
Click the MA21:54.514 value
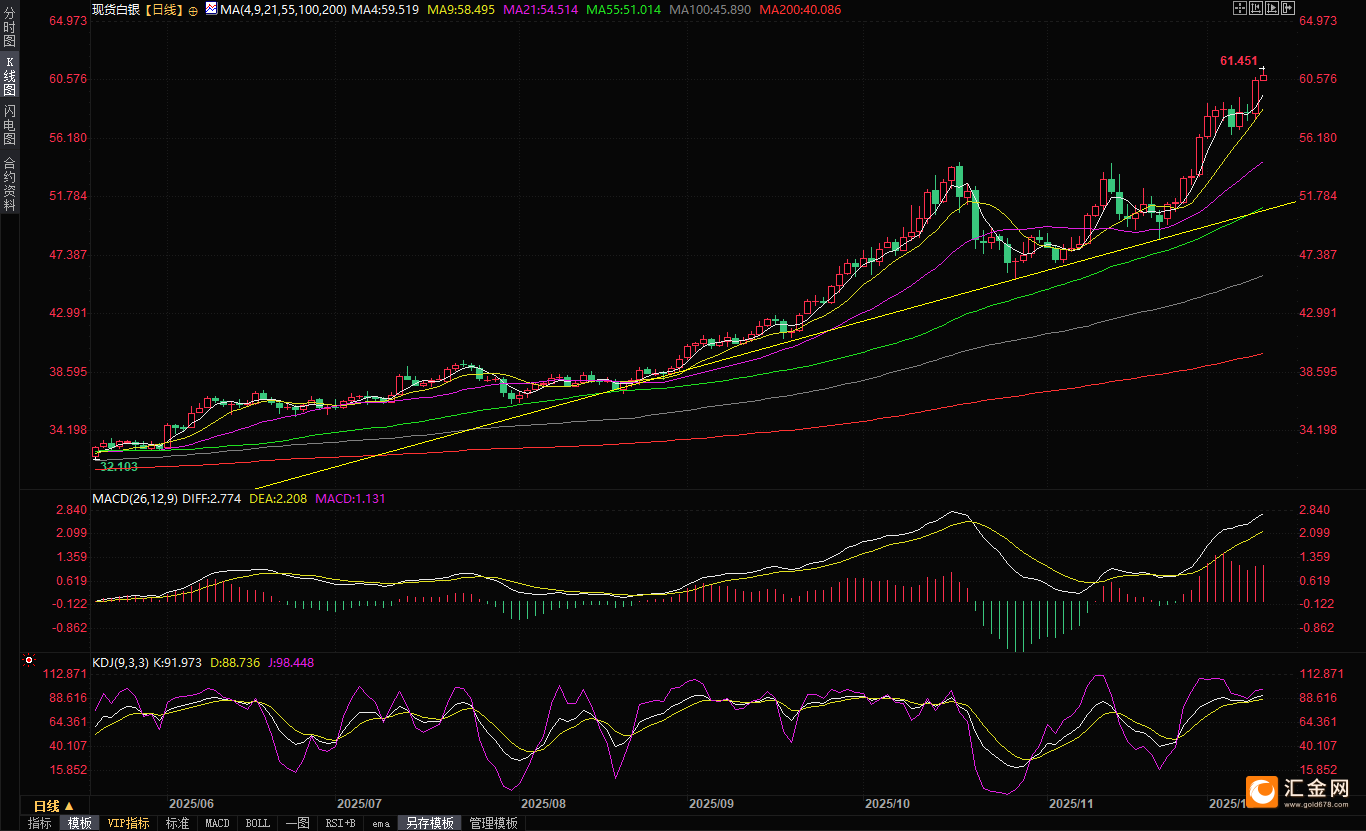(540, 10)
